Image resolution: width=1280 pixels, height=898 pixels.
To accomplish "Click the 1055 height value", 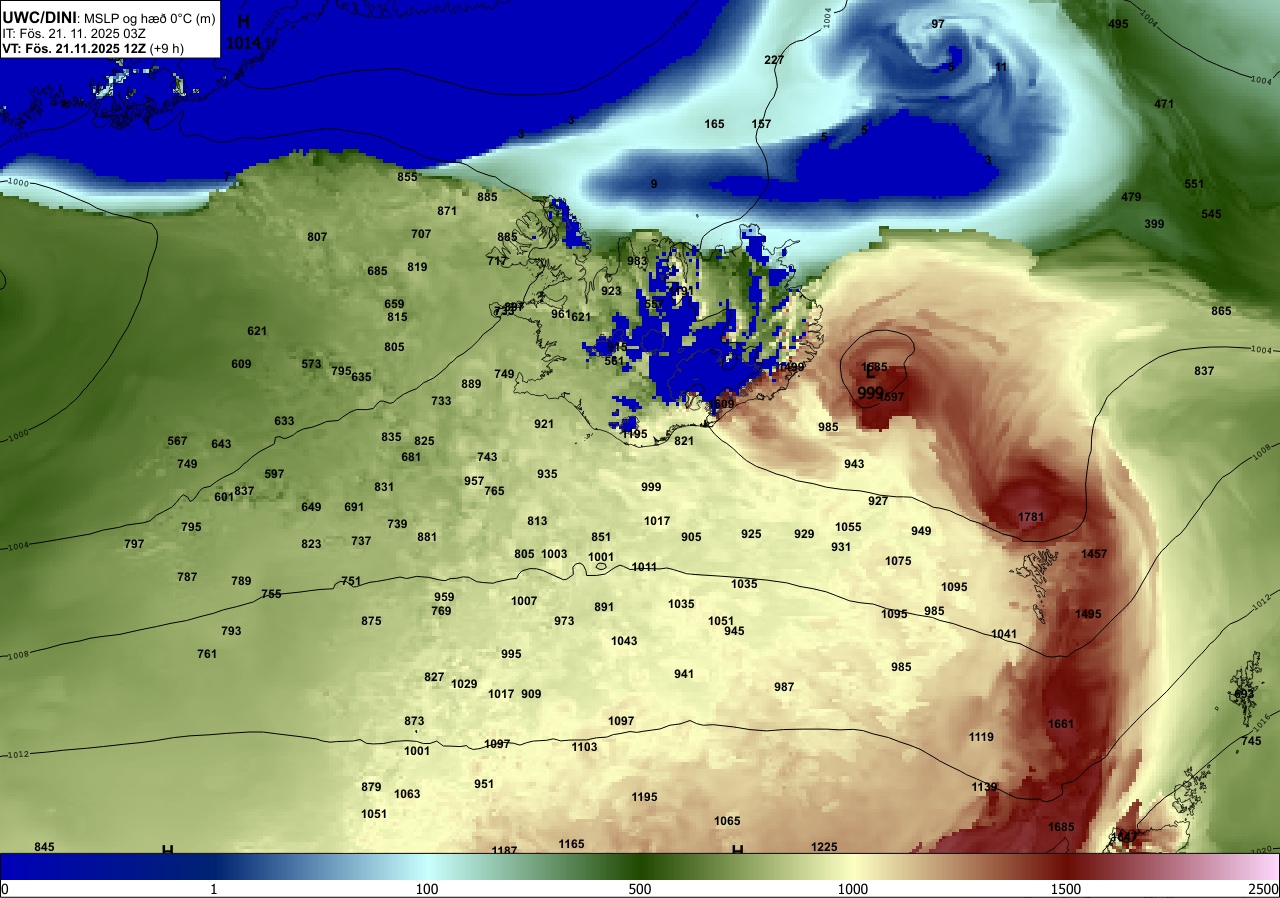I will coord(848,527).
